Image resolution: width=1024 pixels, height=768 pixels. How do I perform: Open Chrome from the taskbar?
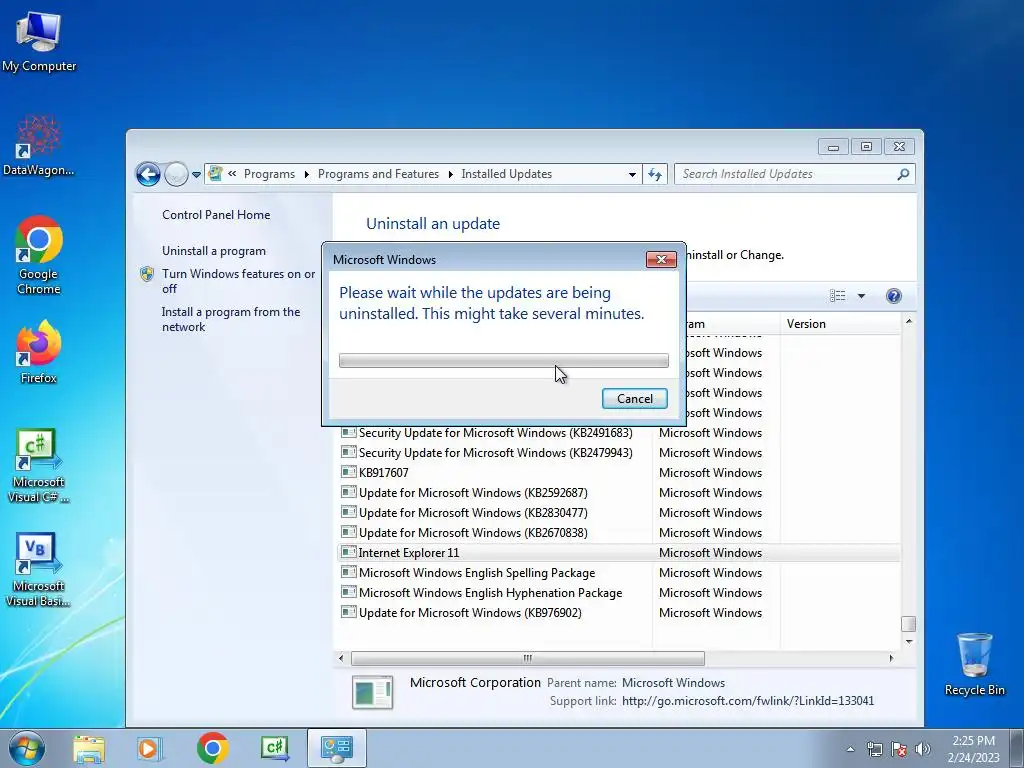[212, 748]
